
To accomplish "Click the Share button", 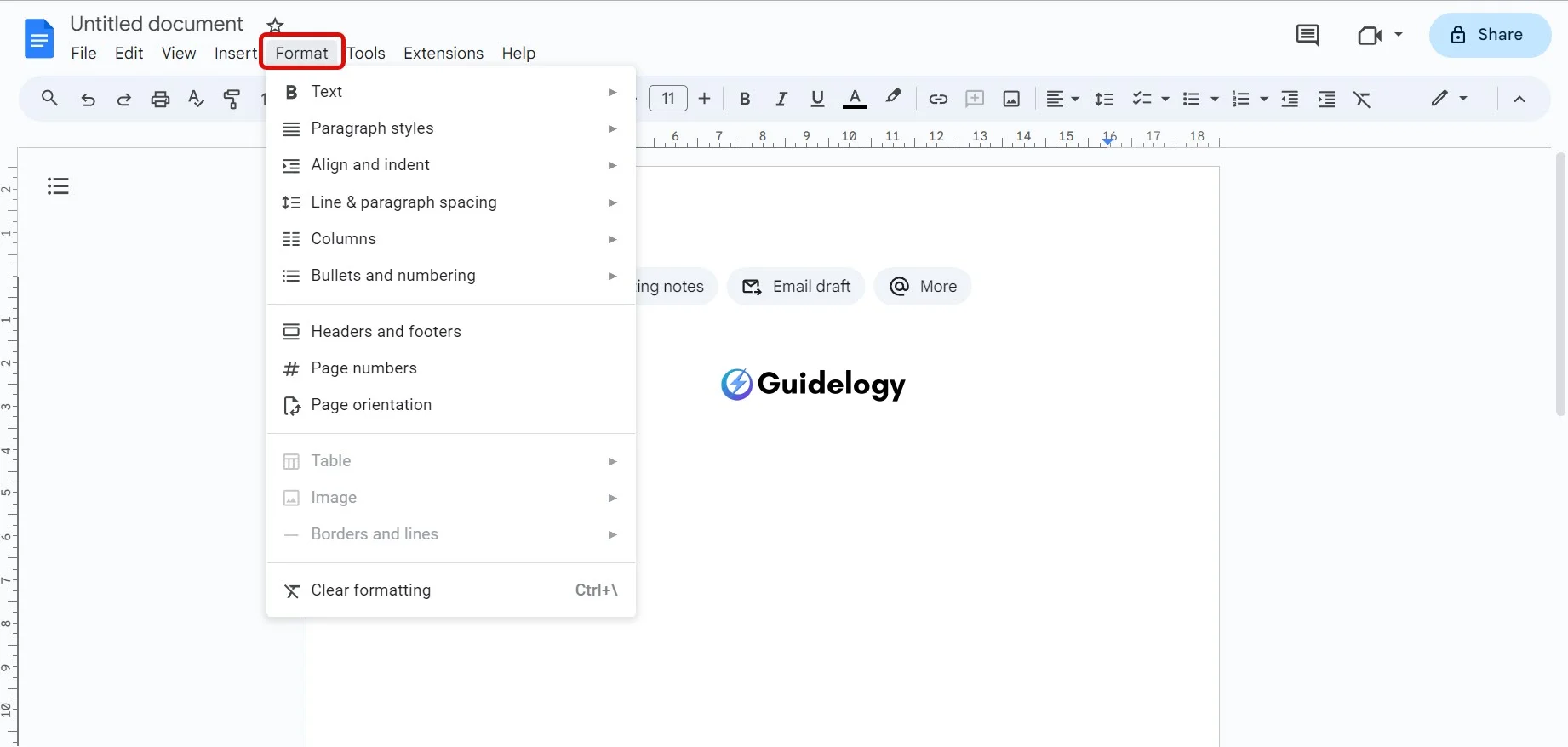I will 1490,35.
